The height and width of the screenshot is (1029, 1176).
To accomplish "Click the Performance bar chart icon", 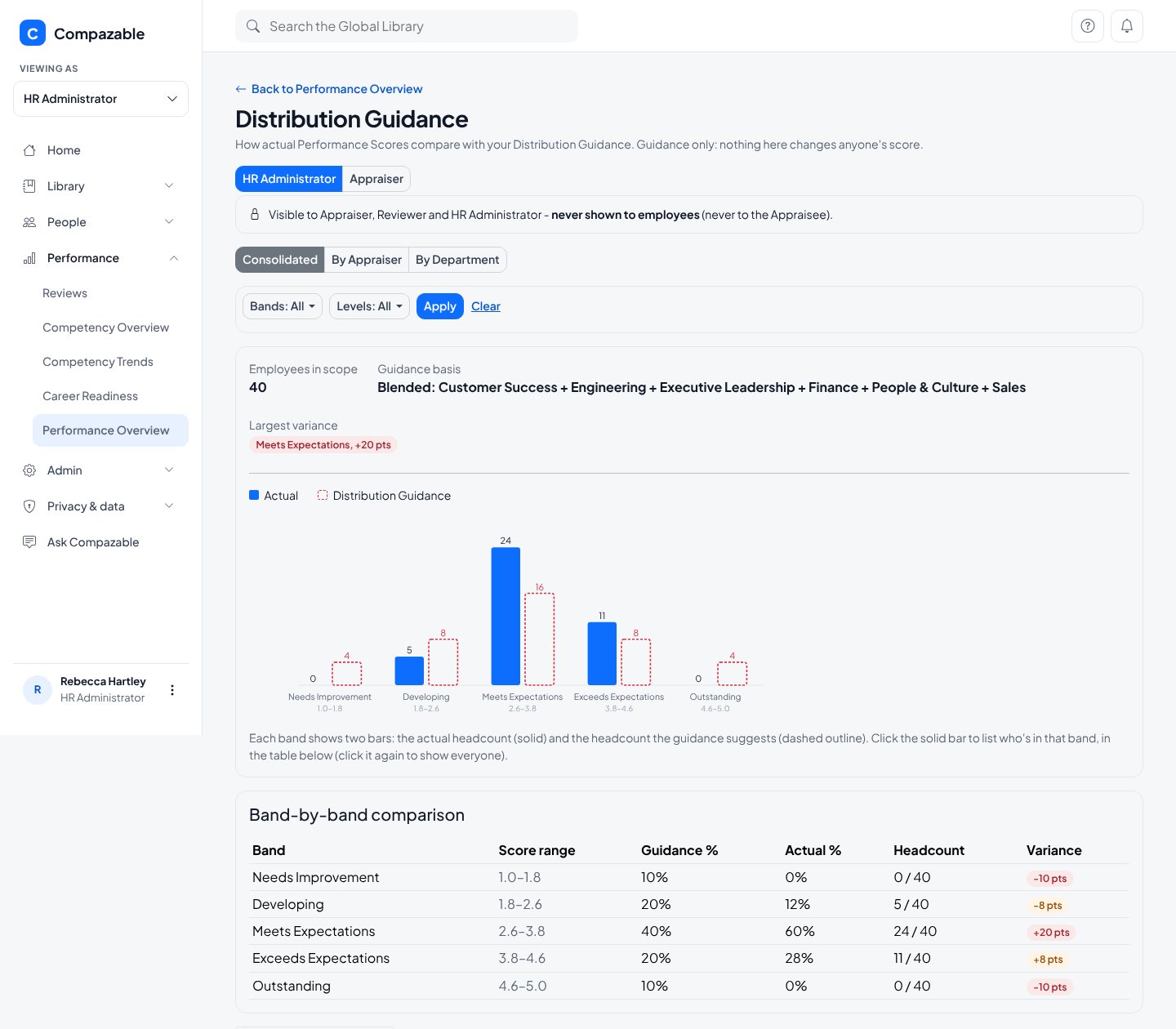I will coord(29,258).
